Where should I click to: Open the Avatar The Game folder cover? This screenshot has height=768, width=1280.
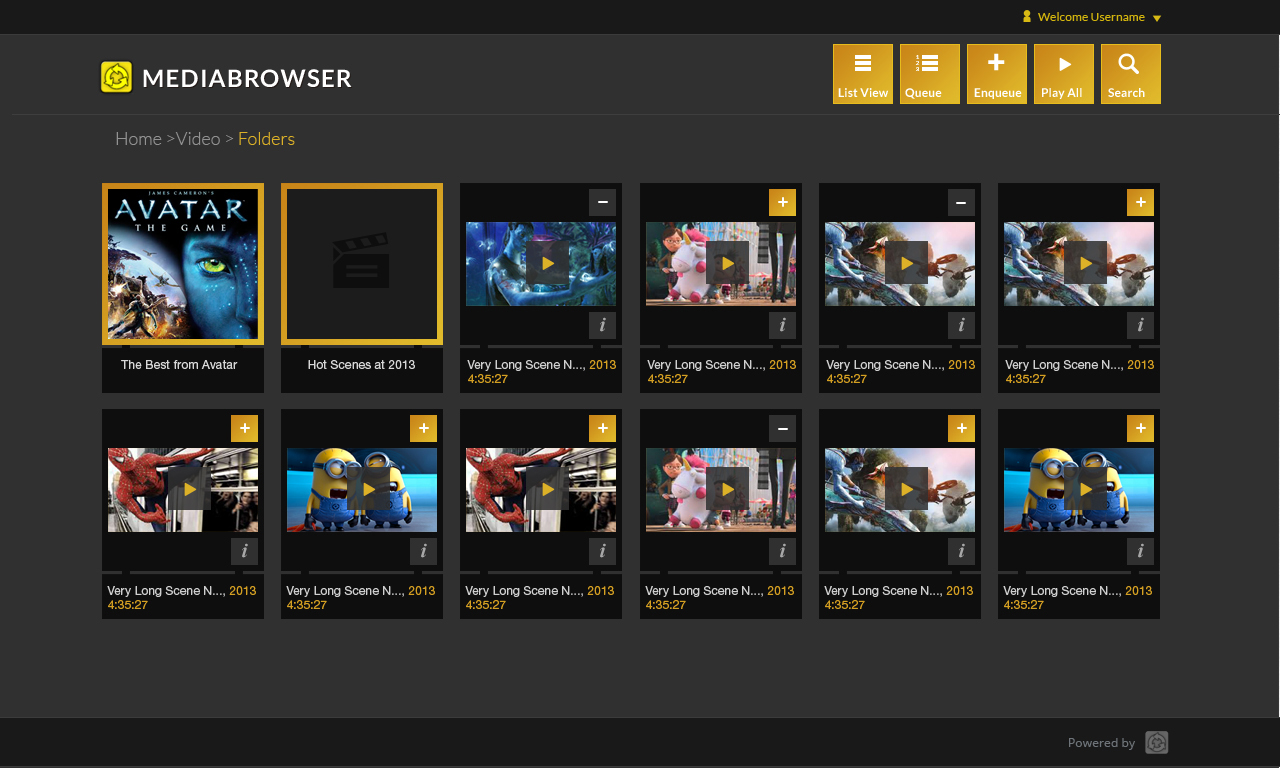pyautogui.click(x=183, y=264)
